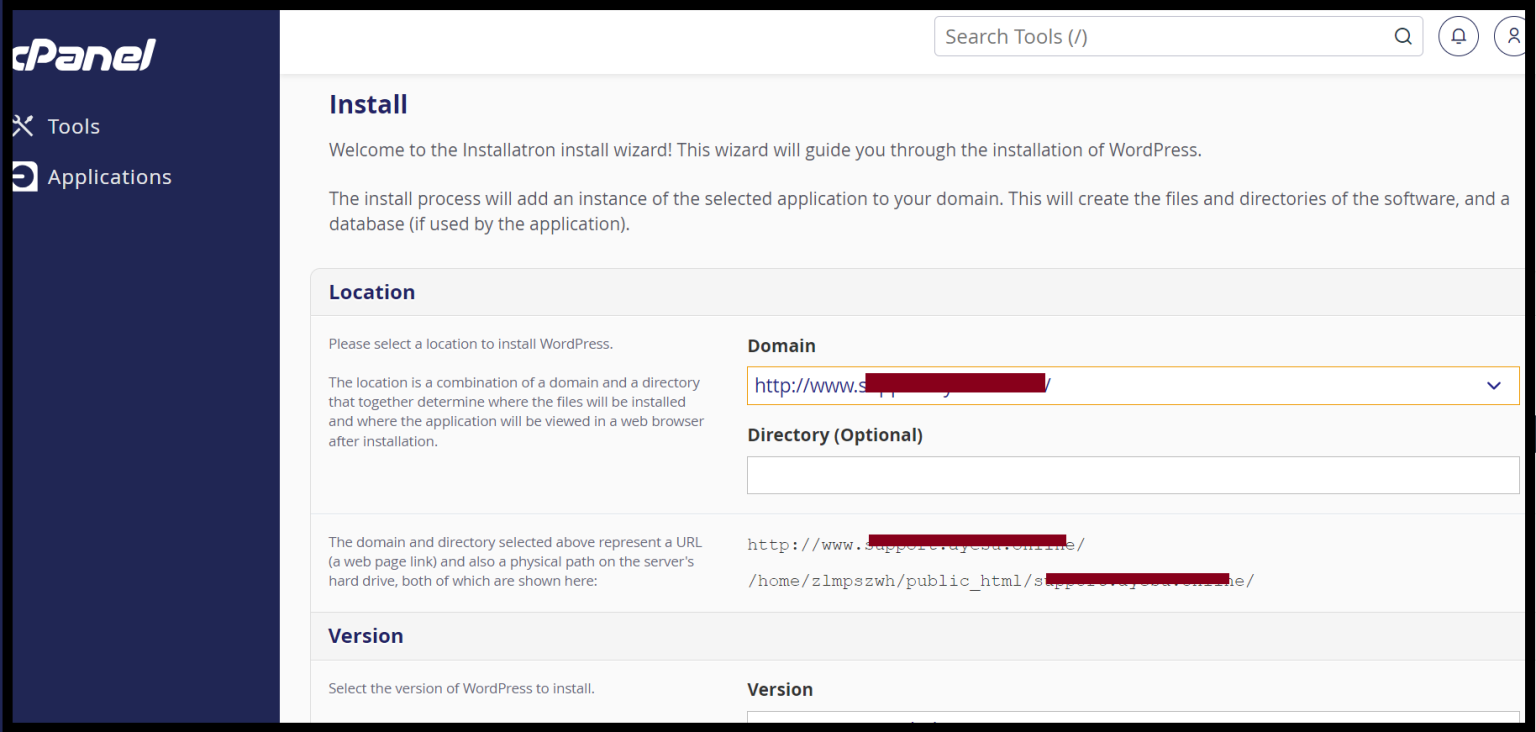Expand the Domain dropdown
Screen dimensions: 1536x732
click(x=1133, y=385)
